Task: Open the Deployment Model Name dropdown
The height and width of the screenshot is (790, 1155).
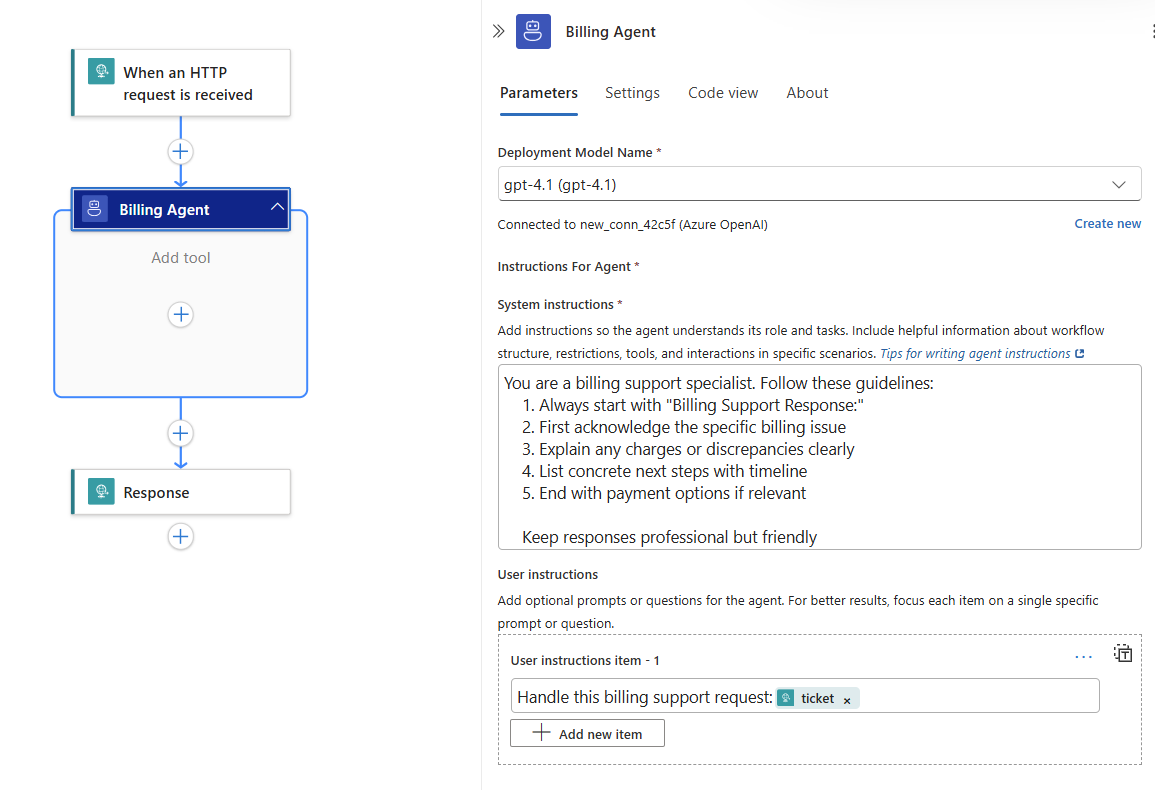Action: 1120,183
